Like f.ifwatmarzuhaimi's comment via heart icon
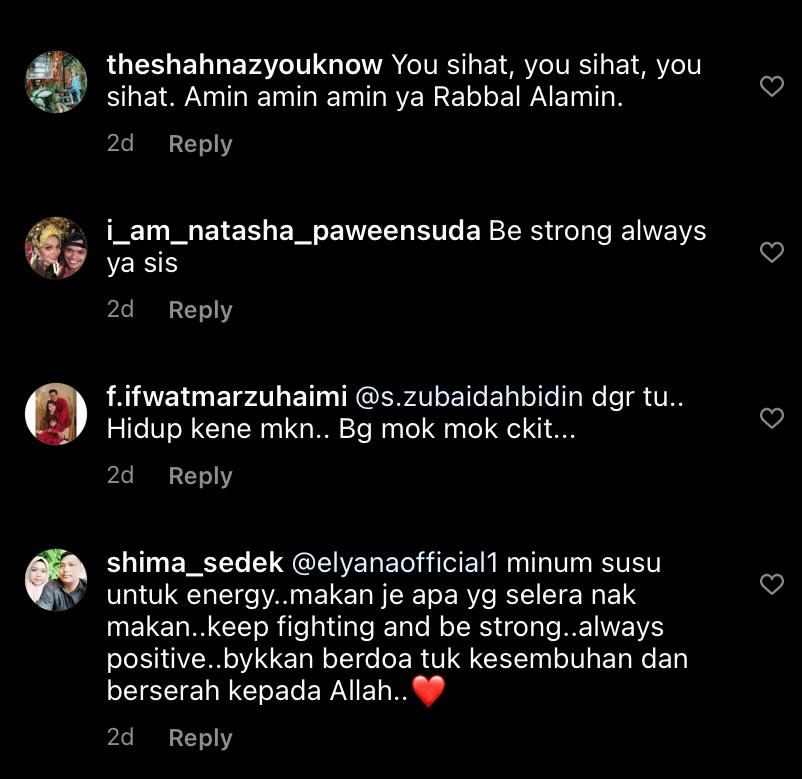The width and height of the screenshot is (802, 779). (x=772, y=418)
